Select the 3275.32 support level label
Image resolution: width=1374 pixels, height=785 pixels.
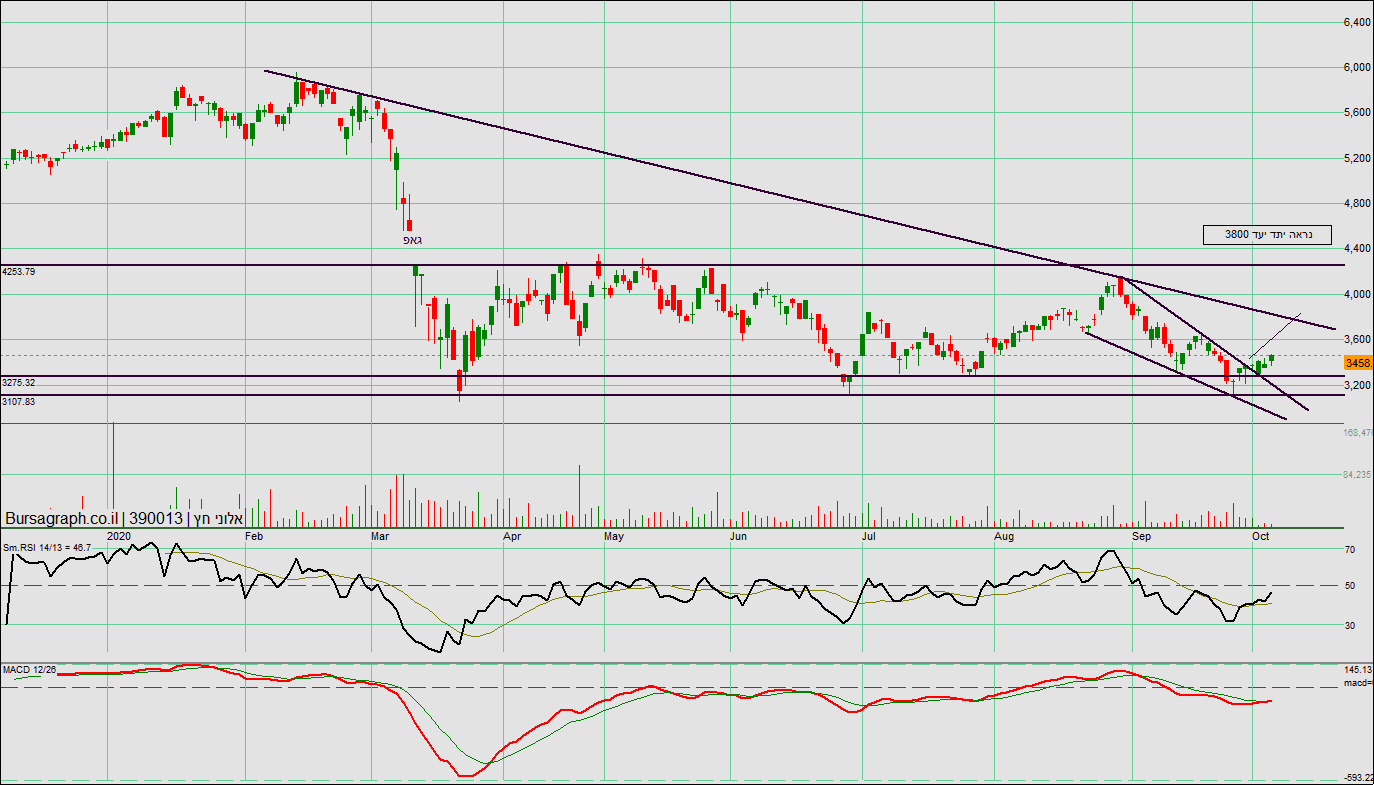(x=19, y=383)
